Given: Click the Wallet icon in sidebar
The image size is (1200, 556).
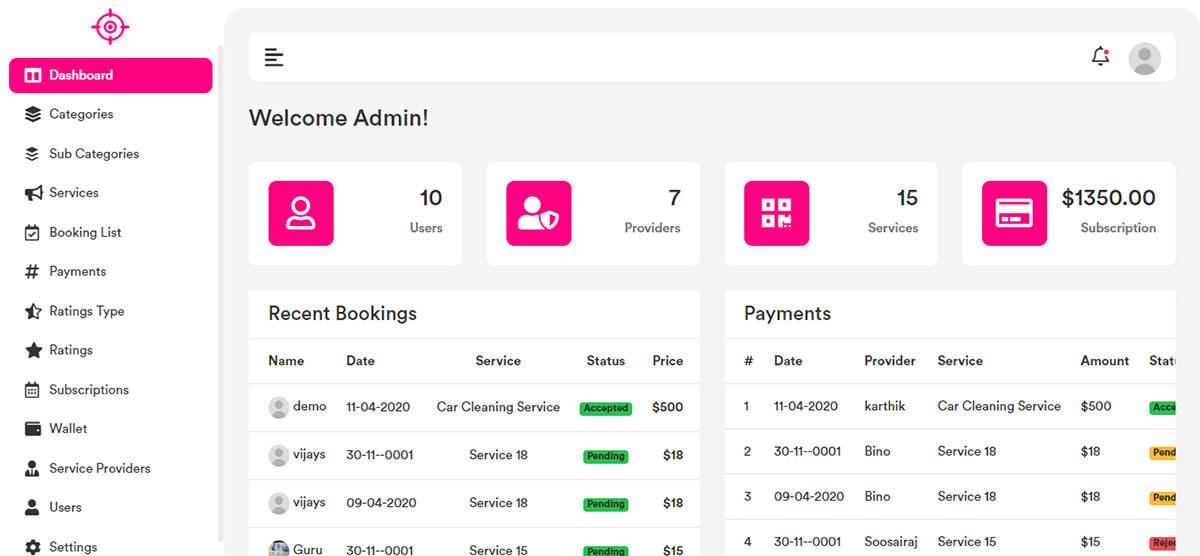Looking at the screenshot, I should (33, 429).
